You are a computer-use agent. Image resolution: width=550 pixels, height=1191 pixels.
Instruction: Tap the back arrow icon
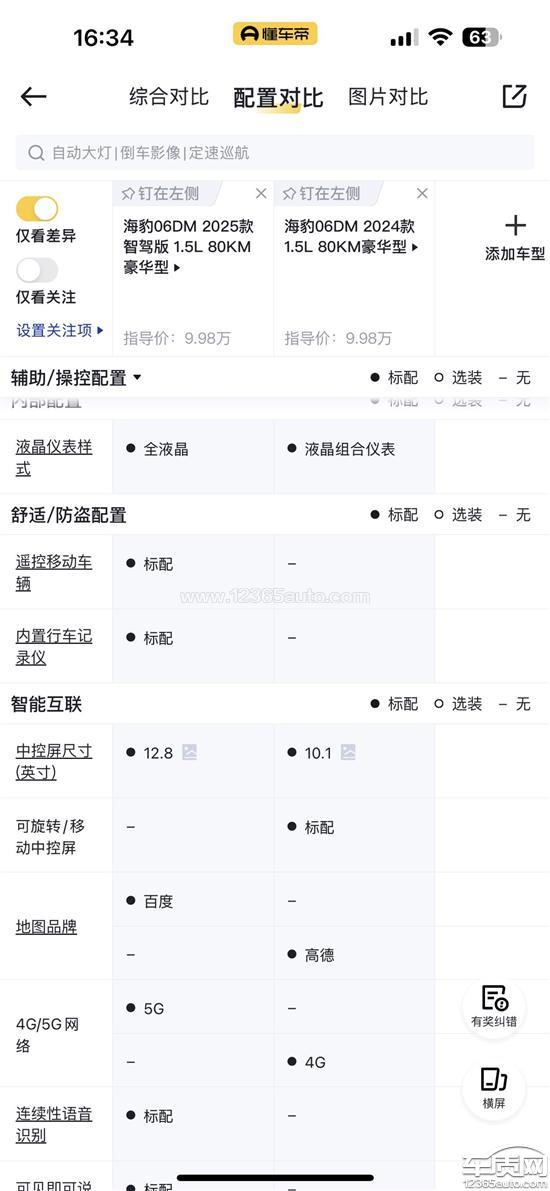point(33,96)
